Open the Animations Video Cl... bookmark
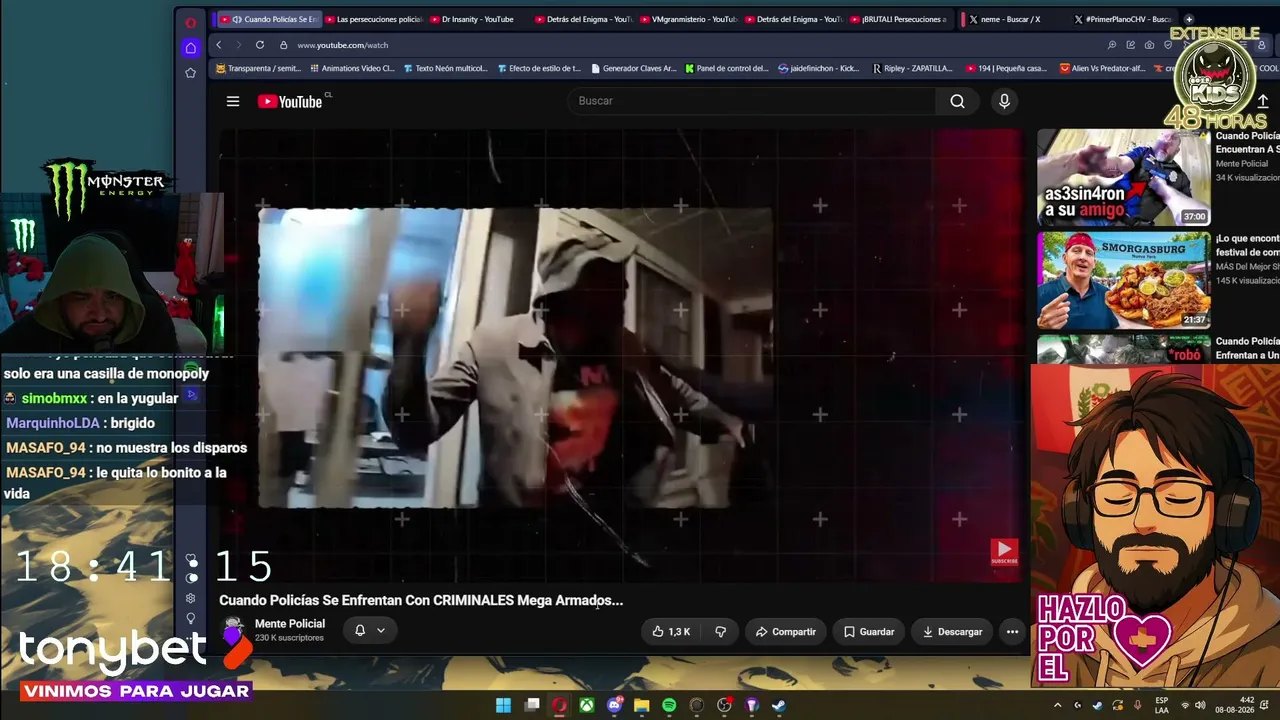The image size is (1280, 720). (352, 69)
